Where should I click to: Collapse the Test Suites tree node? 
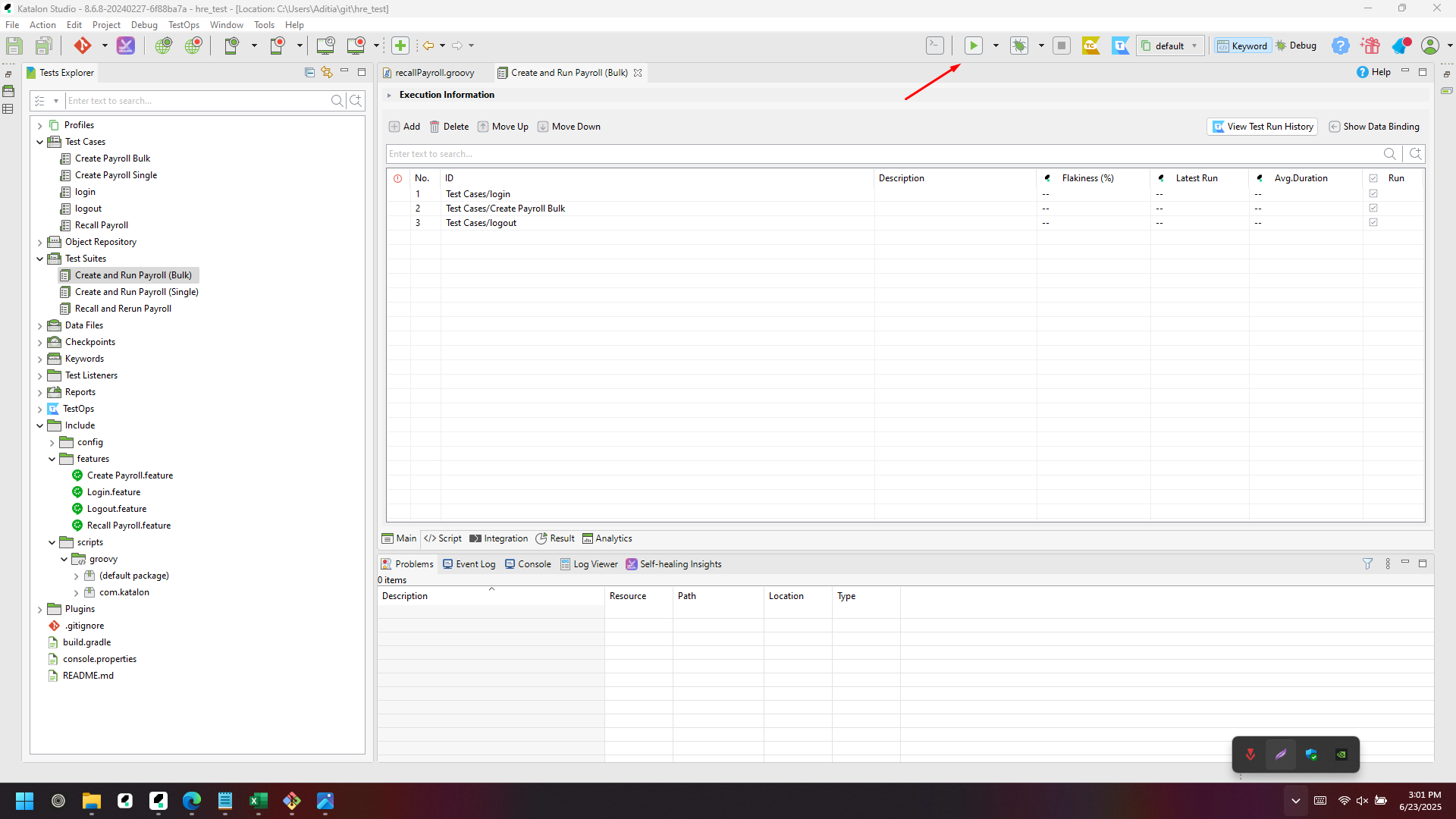tap(40, 259)
